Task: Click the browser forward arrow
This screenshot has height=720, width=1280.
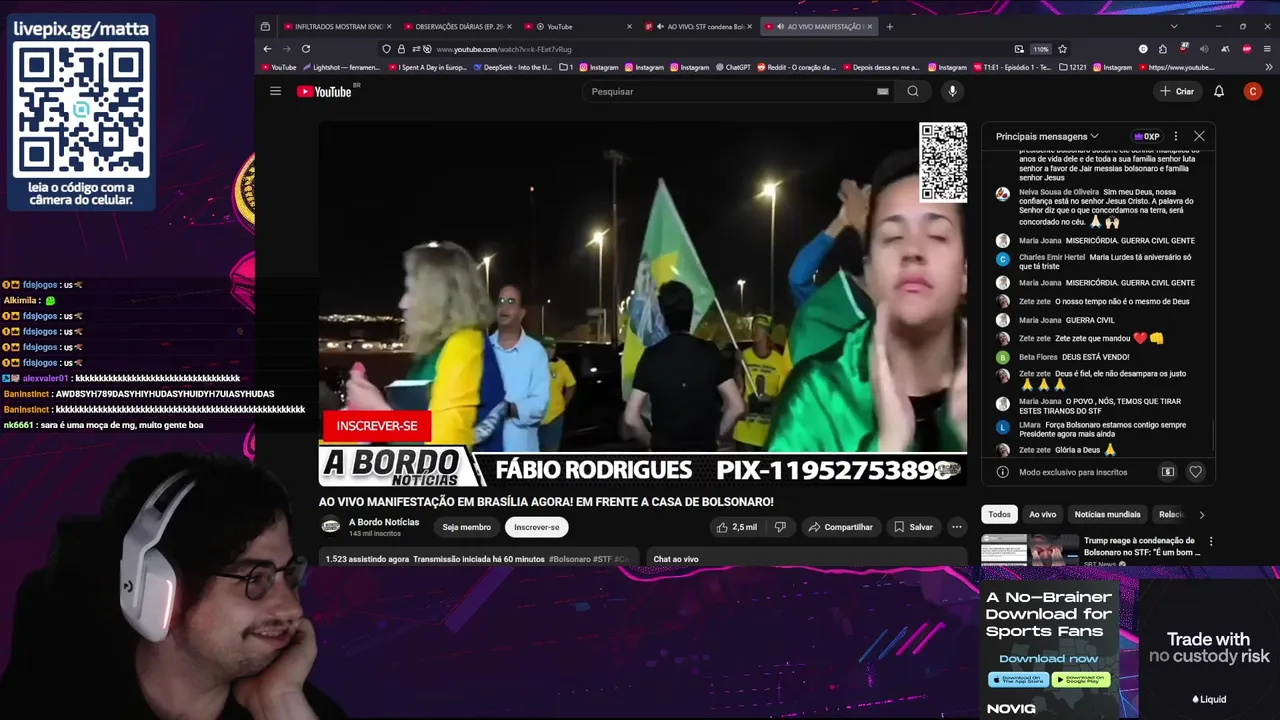Action: 286,49
